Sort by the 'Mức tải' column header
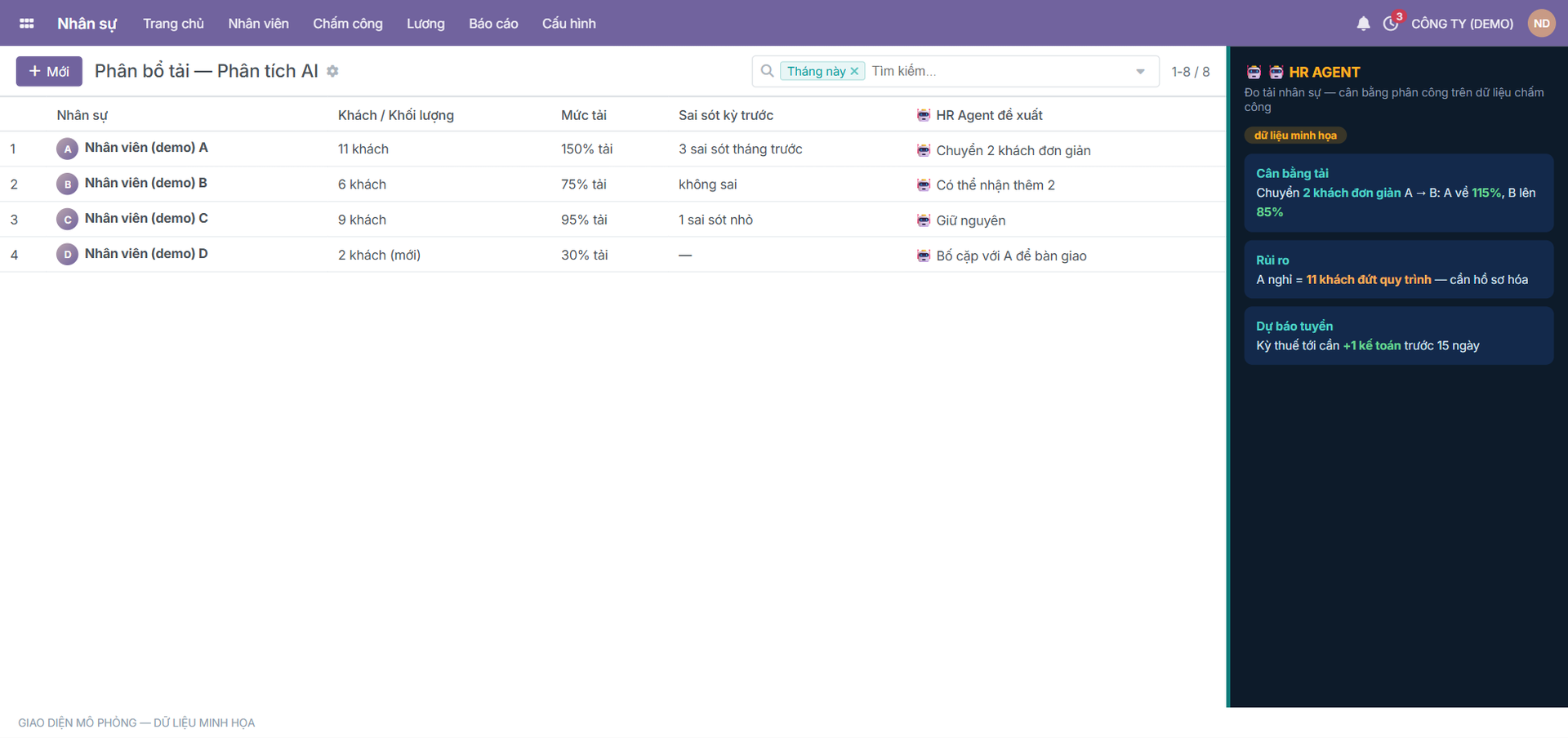Screen dimensions: 1568x738 pyautogui.click(x=584, y=115)
